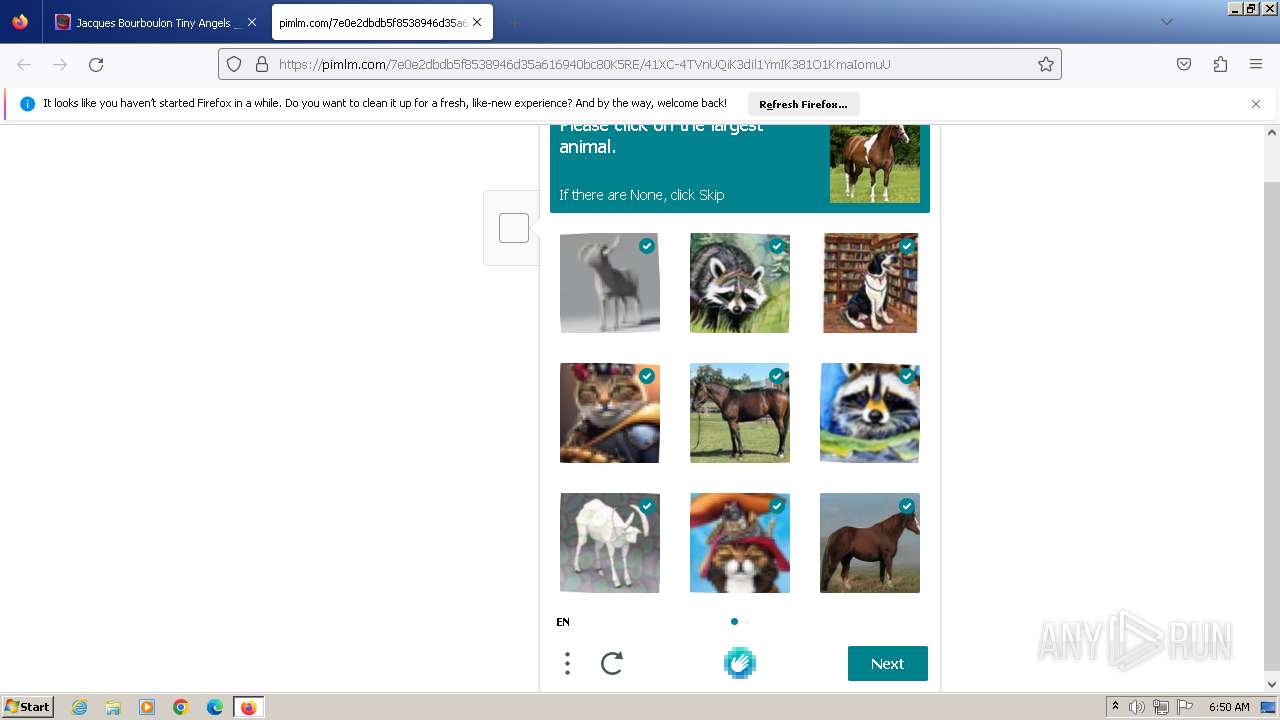Viewport: 1280px width, 720px height.
Task: Close the Jacques Bourboulon tab
Action: (x=251, y=22)
